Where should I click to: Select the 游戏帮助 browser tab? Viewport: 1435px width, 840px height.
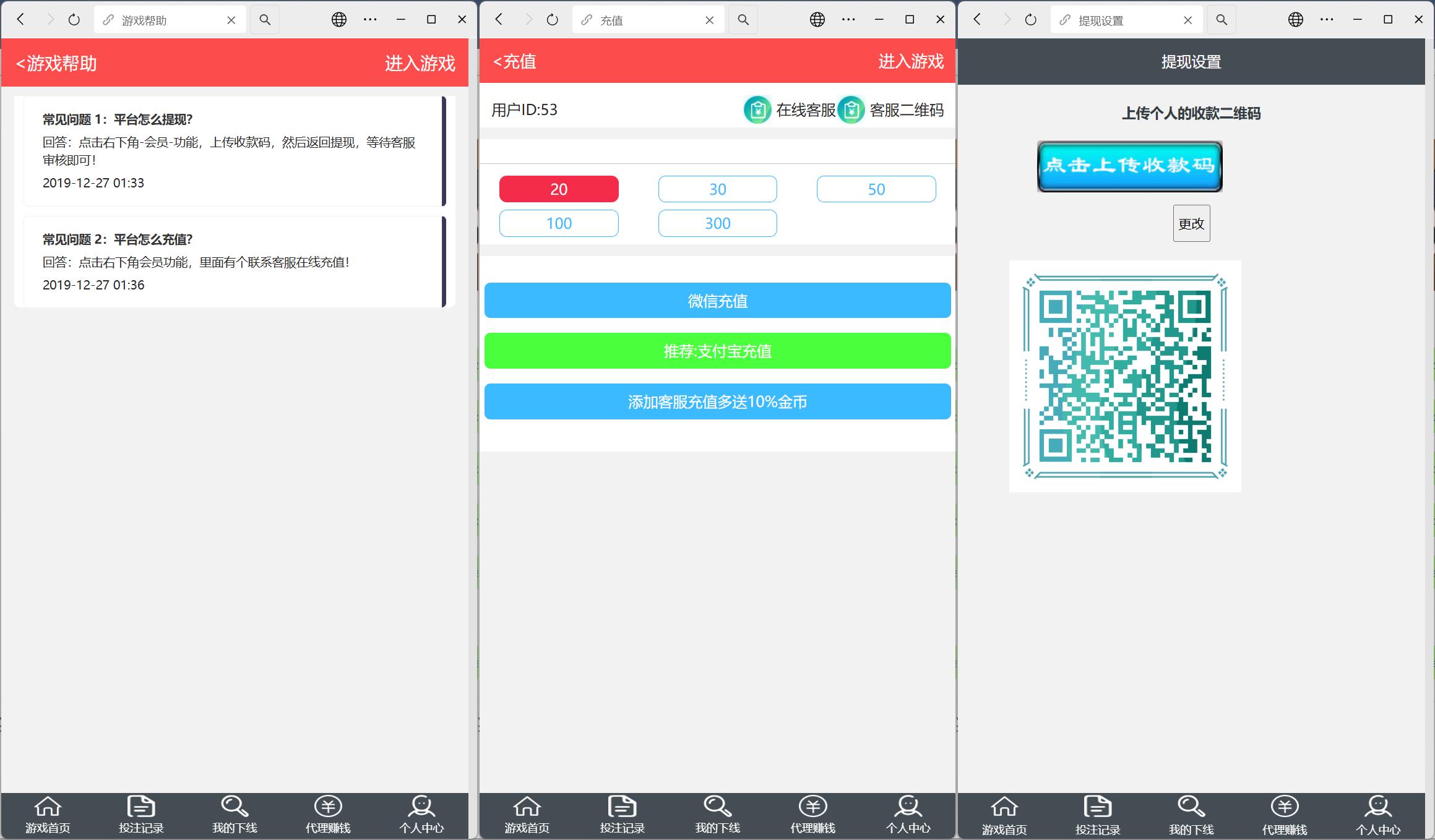tap(170, 20)
